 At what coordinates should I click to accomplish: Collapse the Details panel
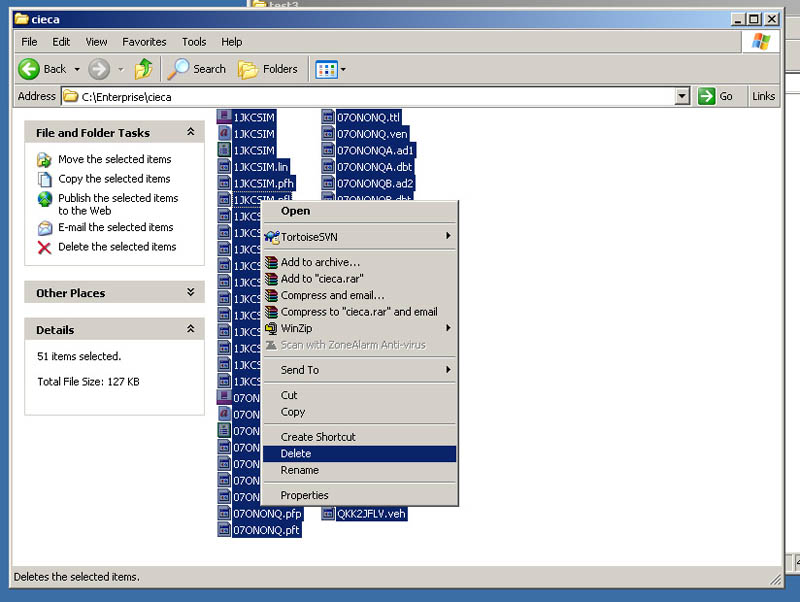(x=190, y=329)
